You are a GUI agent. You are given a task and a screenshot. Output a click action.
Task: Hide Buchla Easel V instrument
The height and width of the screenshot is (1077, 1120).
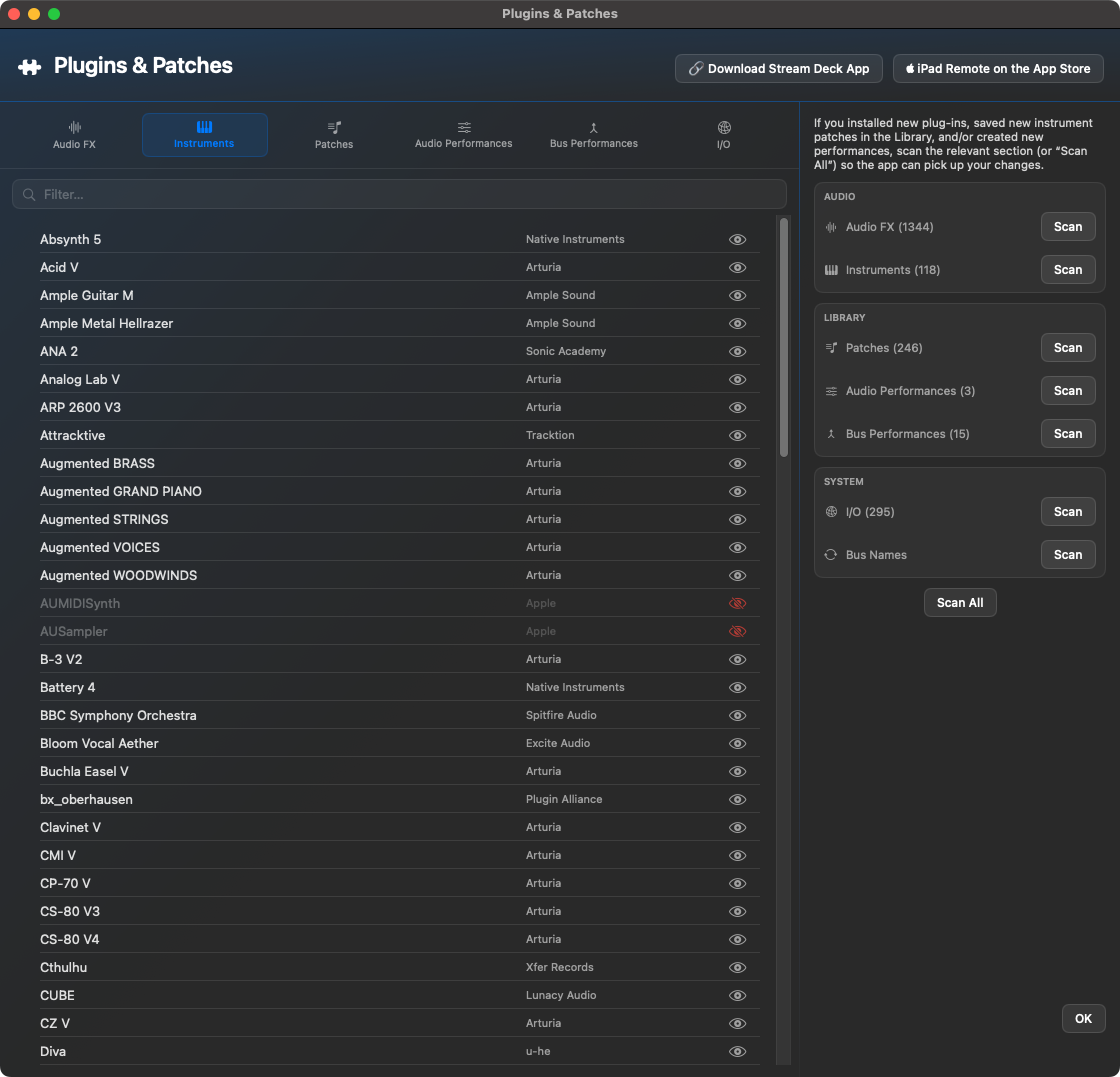click(x=737, y=771)
